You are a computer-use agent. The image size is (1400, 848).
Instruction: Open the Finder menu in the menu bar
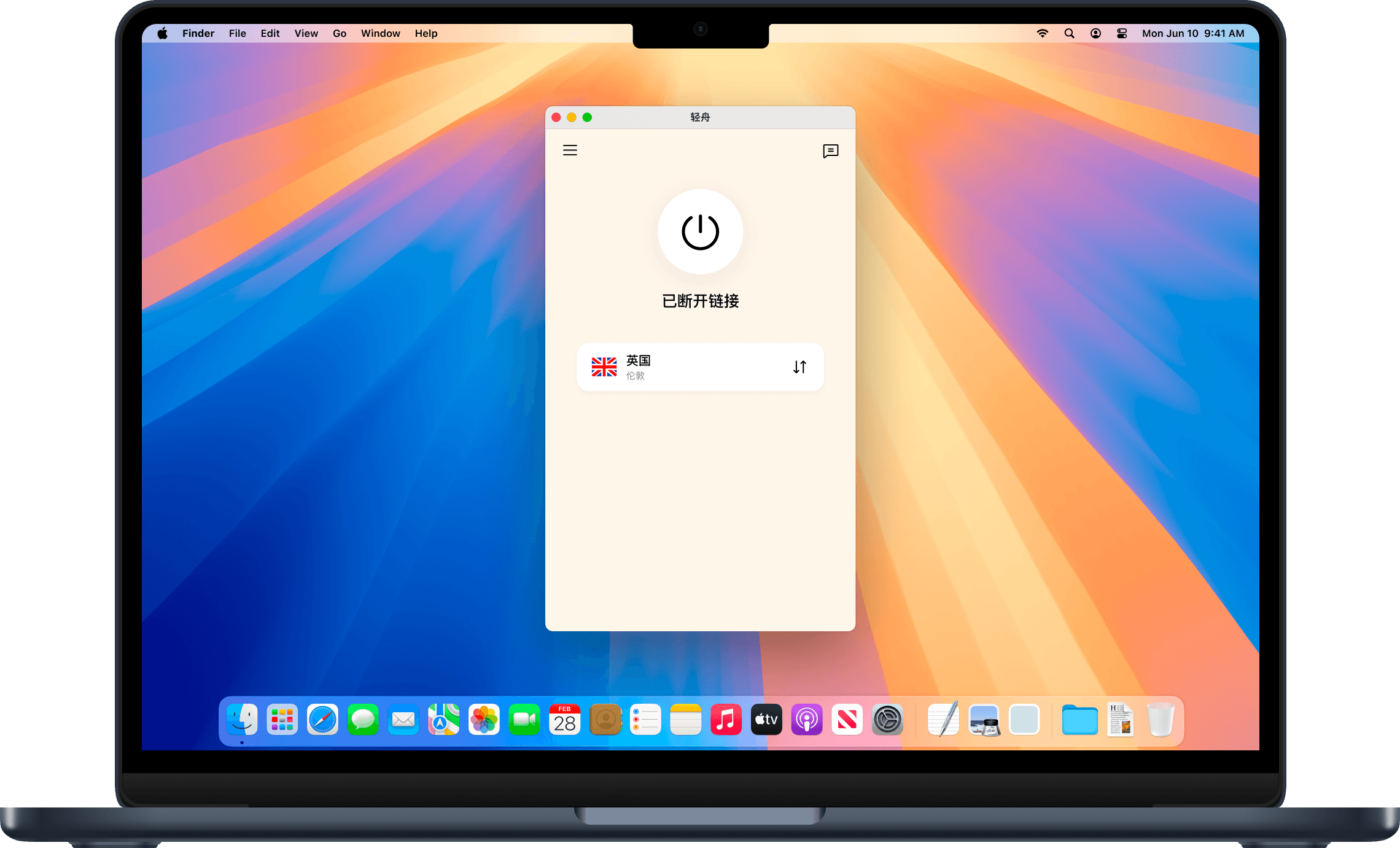[198, 33]
